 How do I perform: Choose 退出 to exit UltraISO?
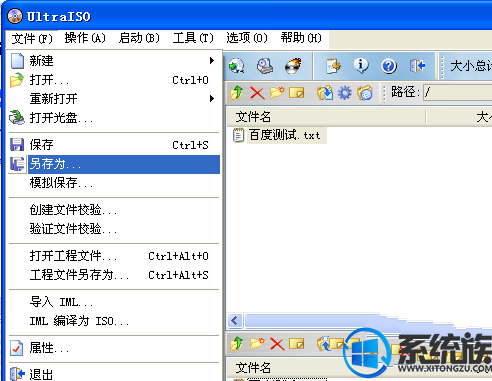(x=114, y=375)
